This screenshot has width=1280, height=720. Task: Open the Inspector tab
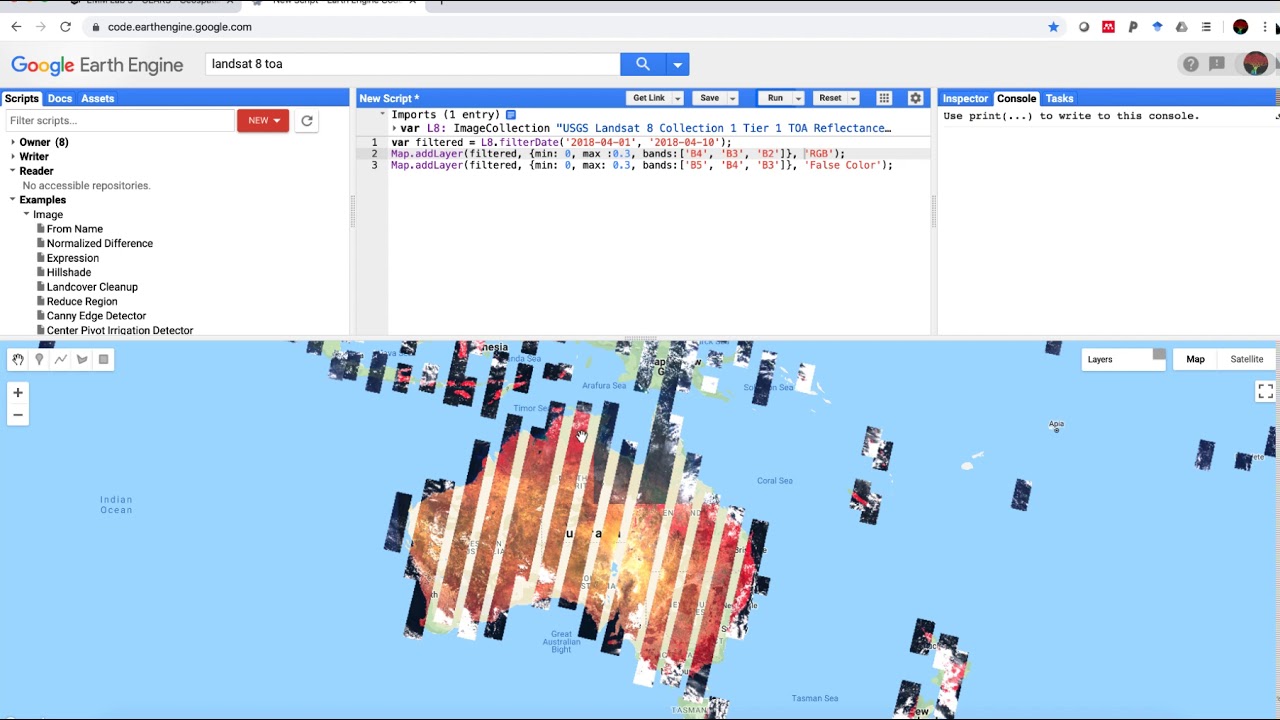coord(965,98)
